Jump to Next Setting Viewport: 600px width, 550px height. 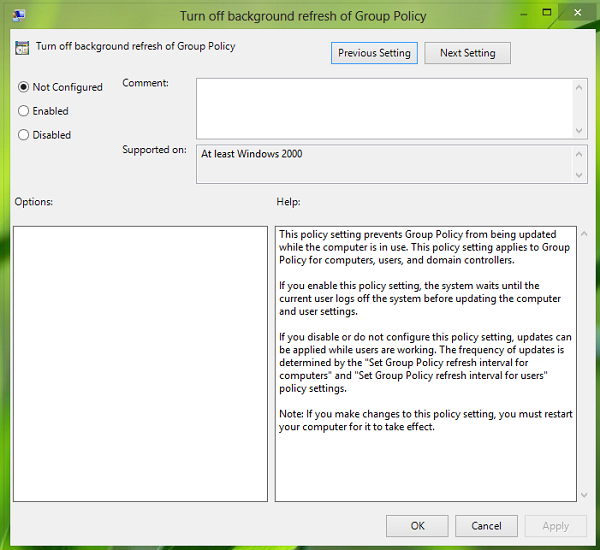tap(467, 53)
